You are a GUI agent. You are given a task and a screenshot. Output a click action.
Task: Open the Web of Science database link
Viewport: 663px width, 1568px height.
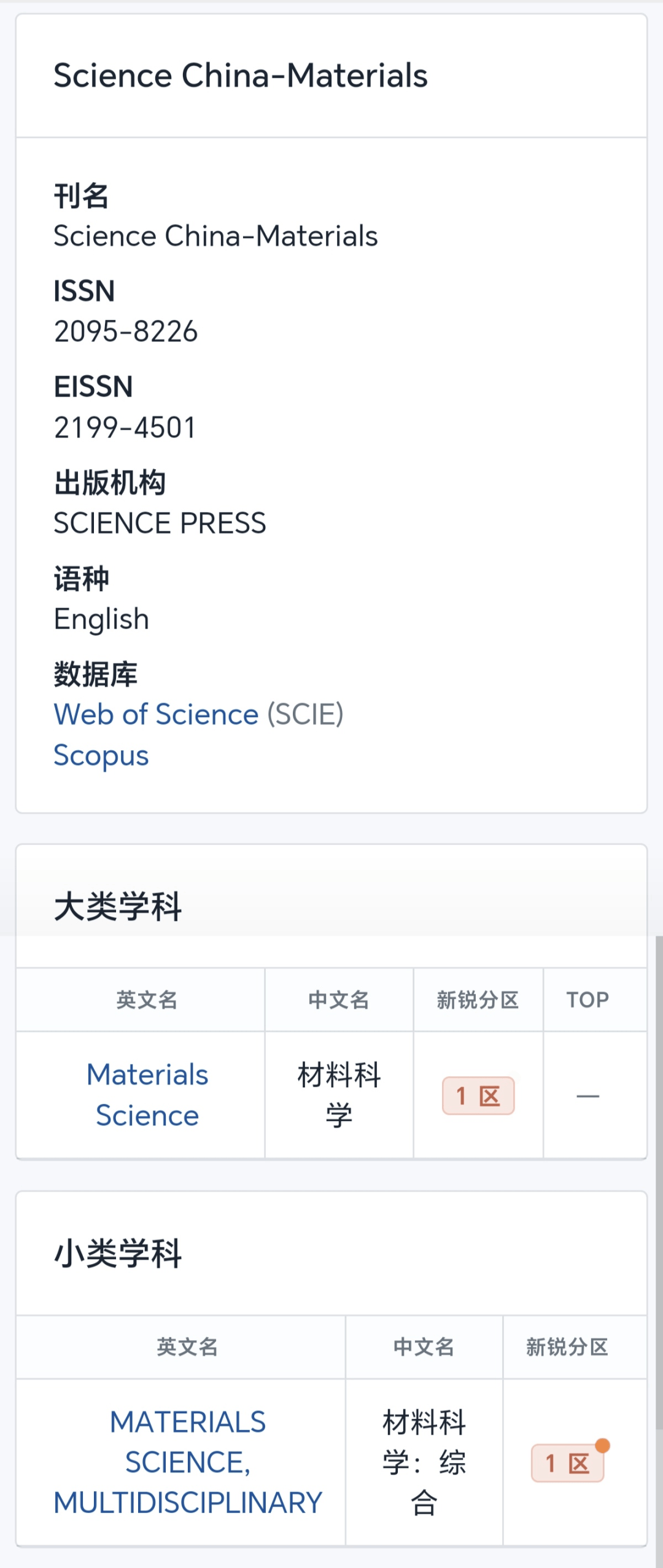(x=156, y=715)
